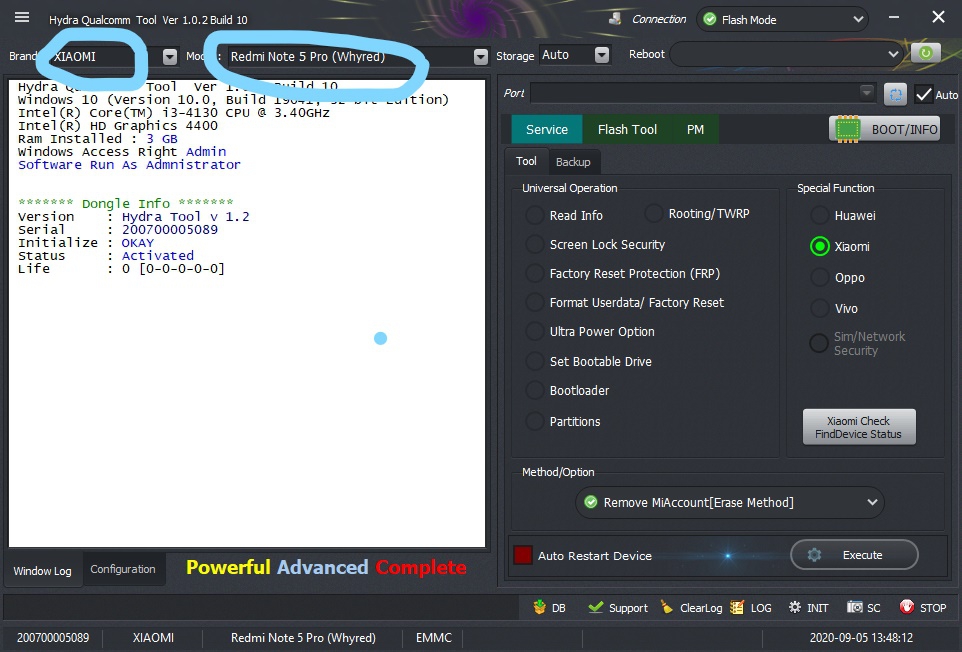Image resolution: width=962 pixels, height=652 pixels.
Task: Open the Brand dropdown arrow
Action: point(170,56)
